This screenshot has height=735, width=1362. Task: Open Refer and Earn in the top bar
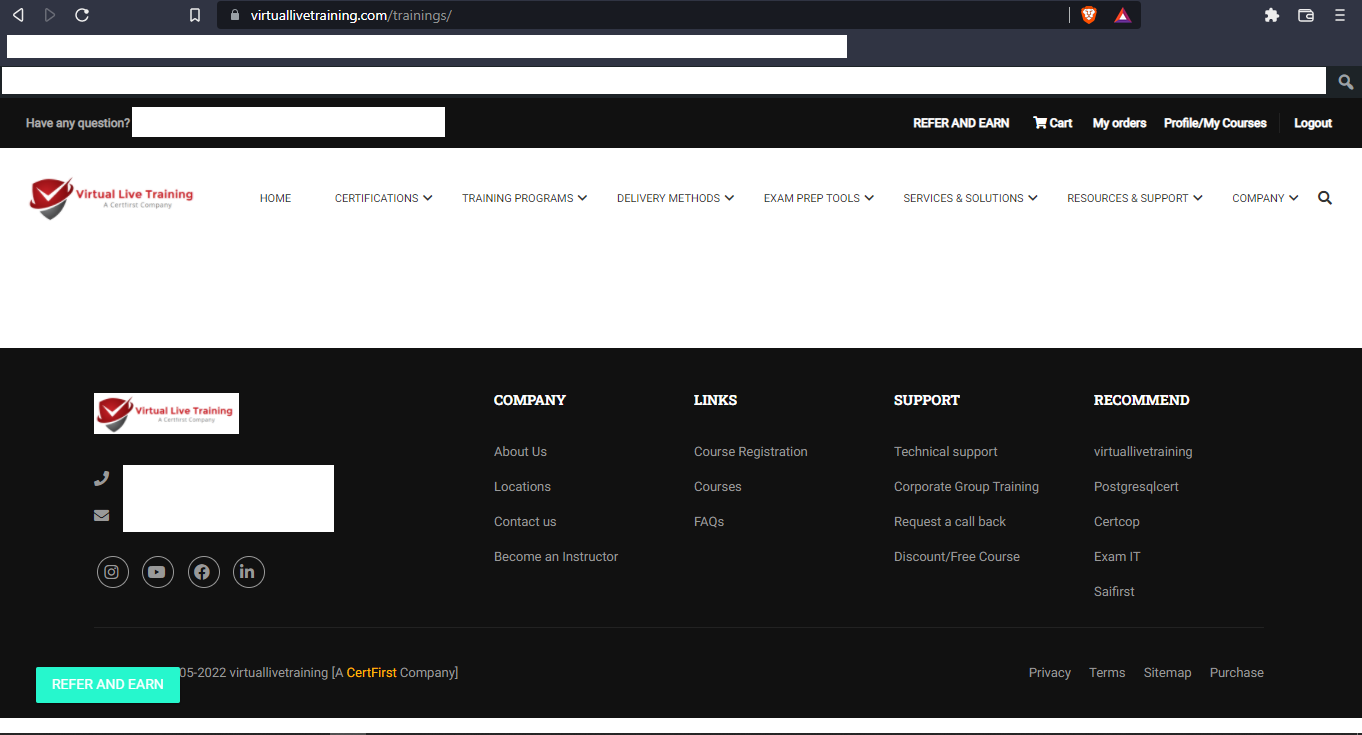[x=961, y=123]
